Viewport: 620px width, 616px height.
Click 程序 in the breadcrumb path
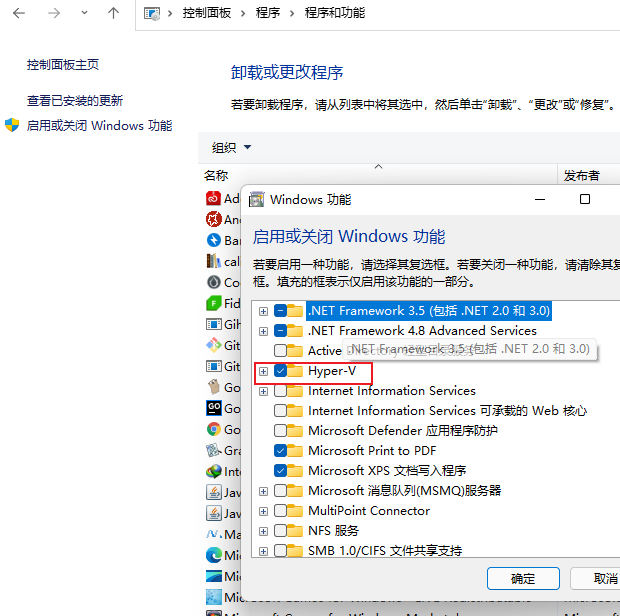(268, 14)
